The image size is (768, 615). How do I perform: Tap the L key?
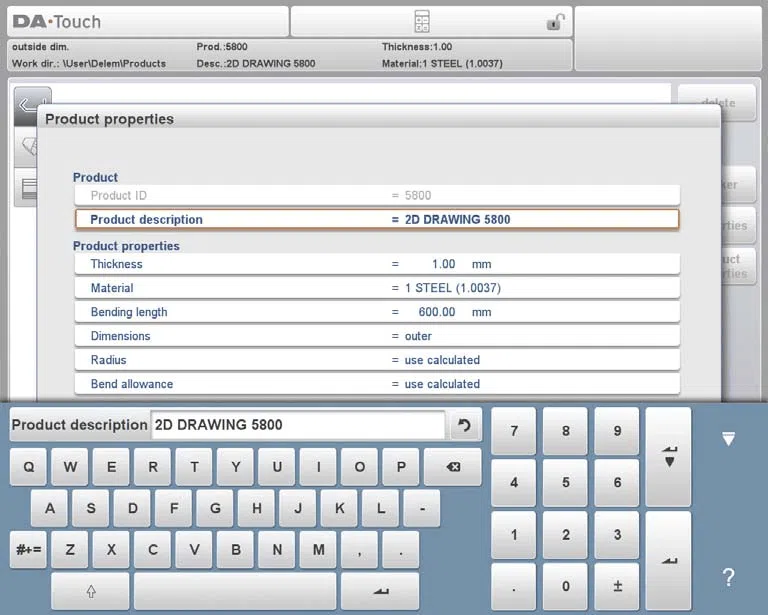coord(381,508)
